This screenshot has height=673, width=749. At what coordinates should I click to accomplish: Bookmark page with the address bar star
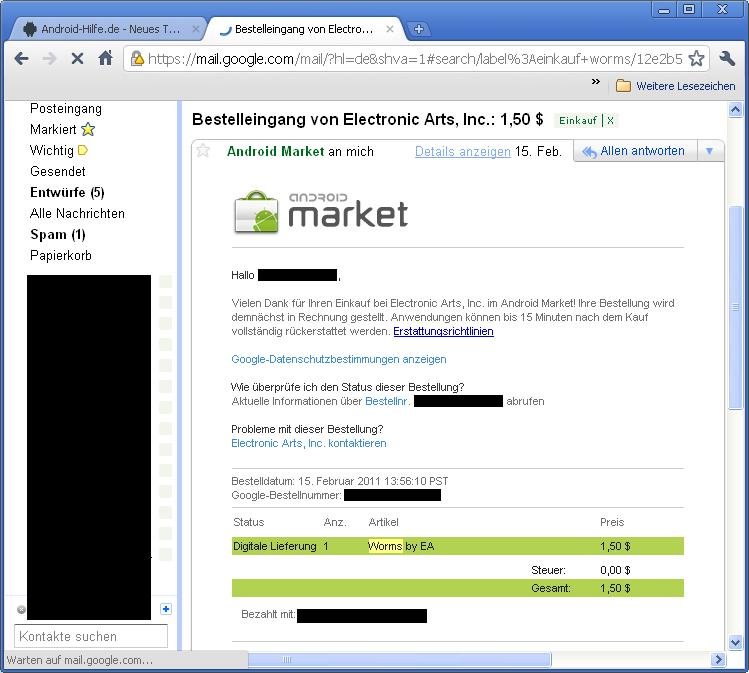[696, 59]
